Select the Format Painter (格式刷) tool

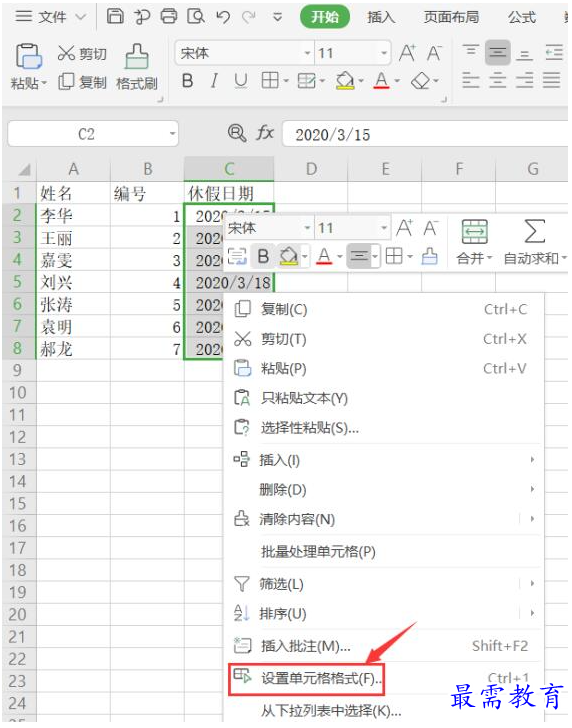tap(136, 67)
